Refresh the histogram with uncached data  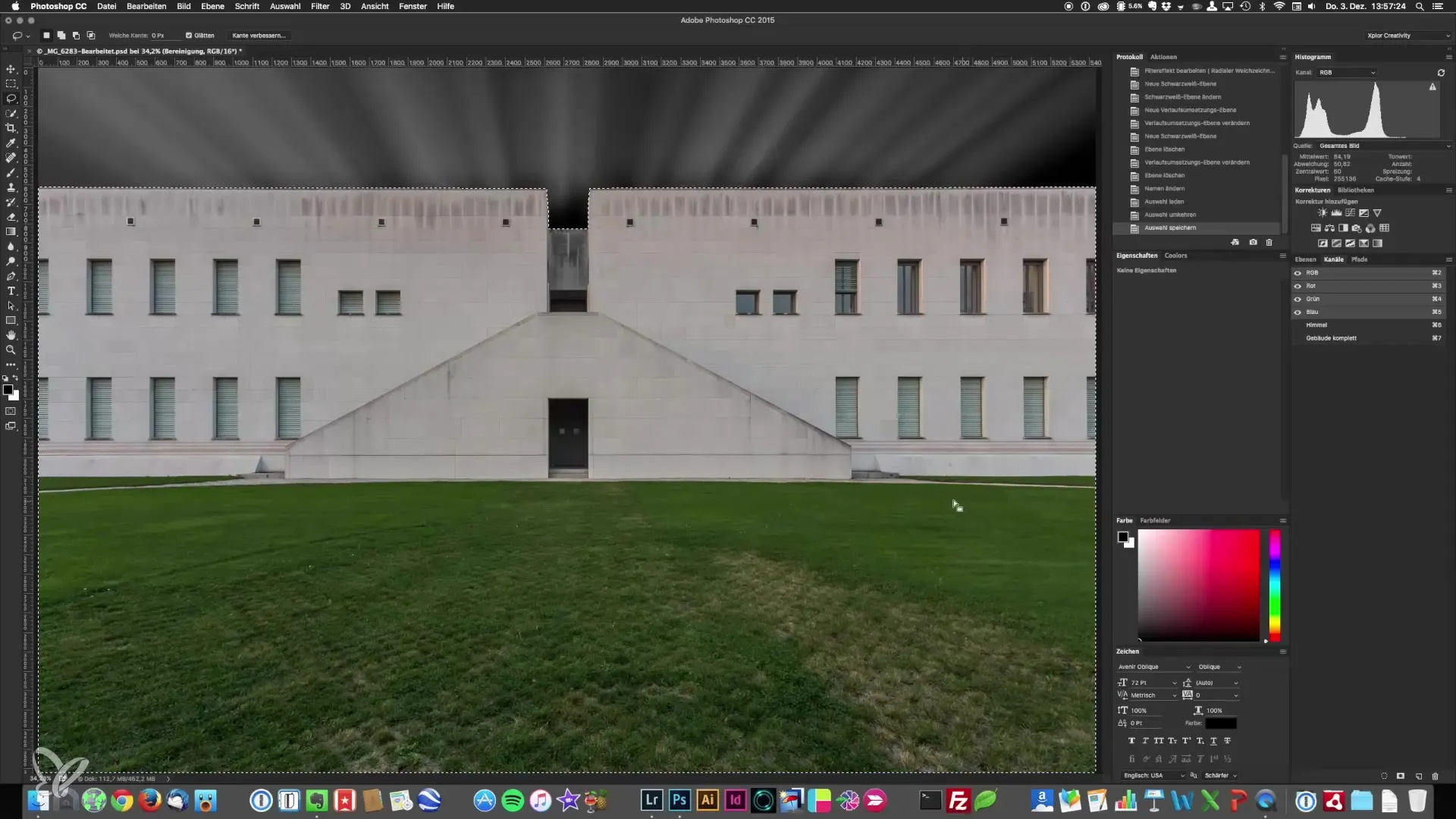pos(1441,73)
